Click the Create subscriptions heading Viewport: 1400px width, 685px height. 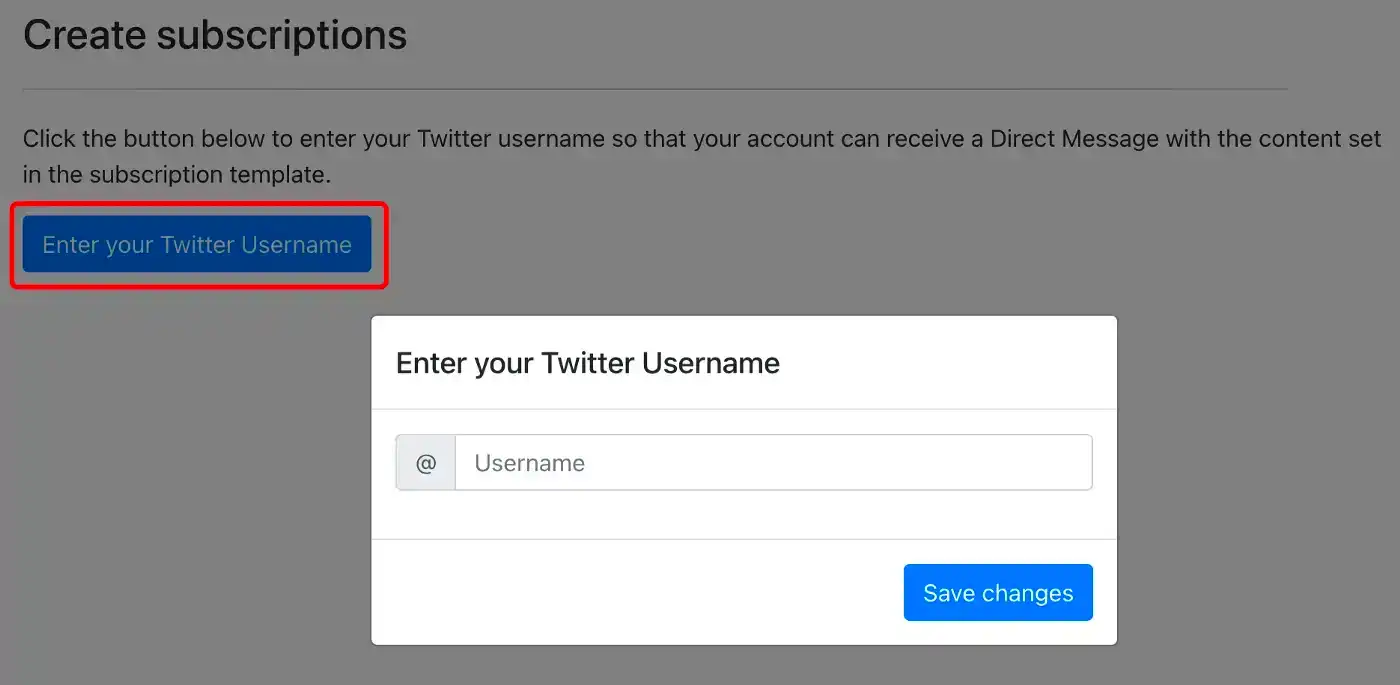point(215,35)
